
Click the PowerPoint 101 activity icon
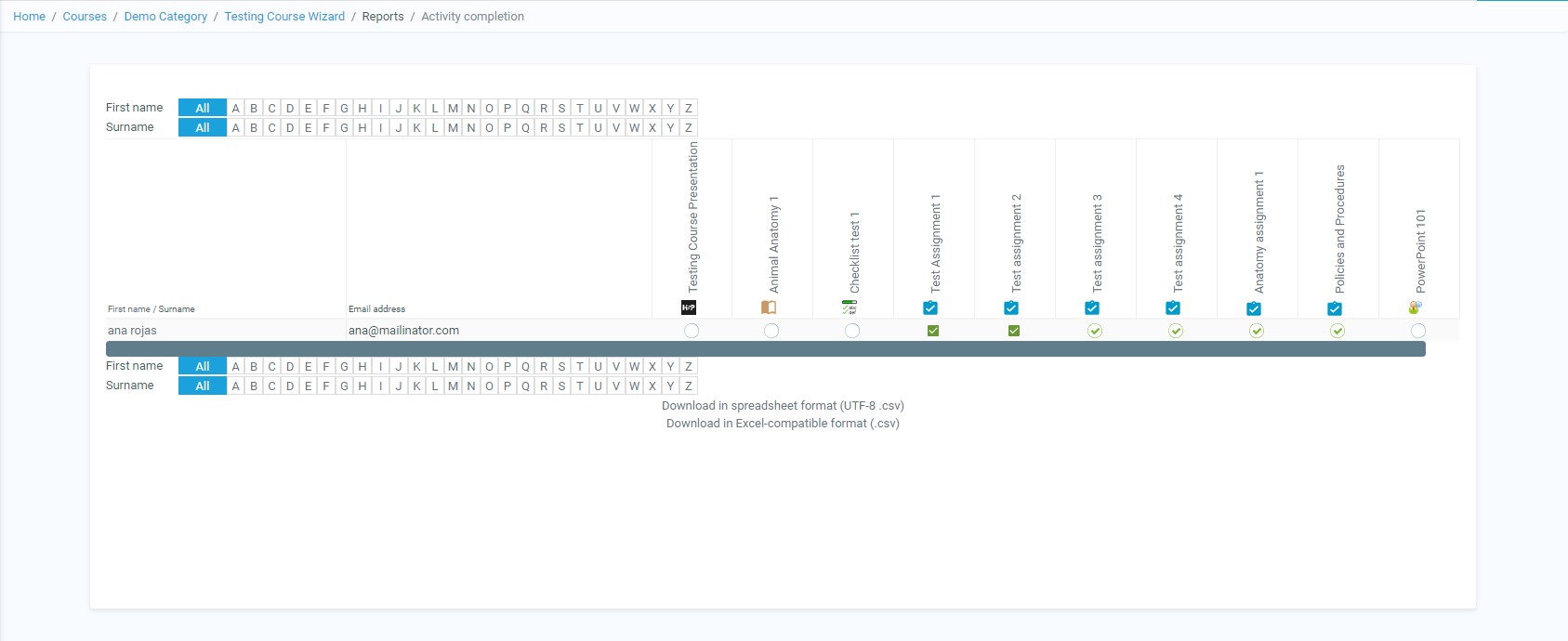point(1416,307)
